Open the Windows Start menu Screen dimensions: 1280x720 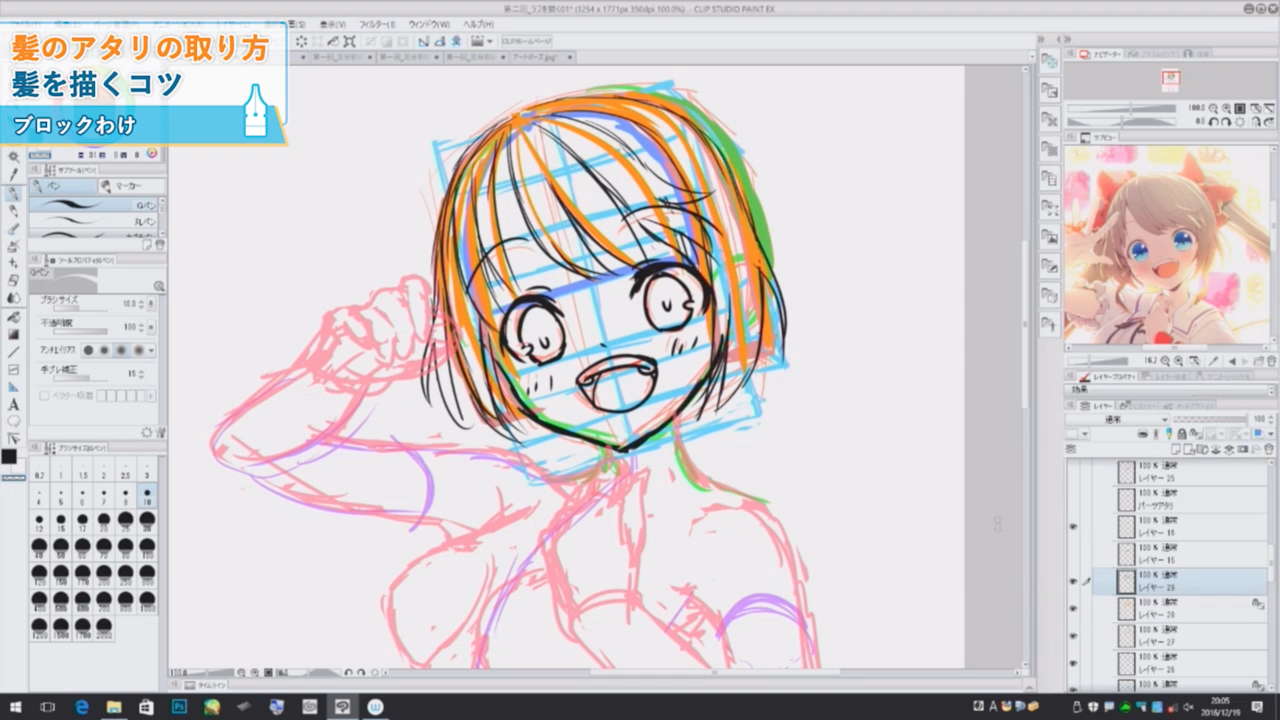point(16,707)
